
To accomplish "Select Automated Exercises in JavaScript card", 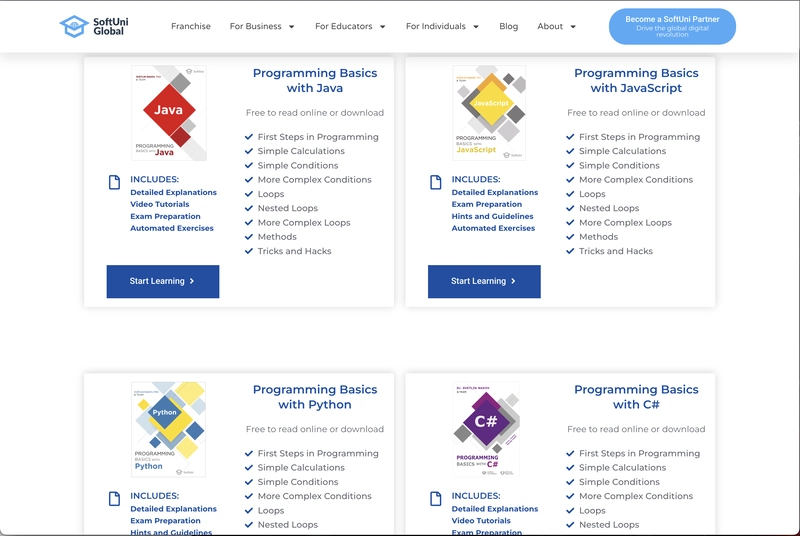I will pyautogui.click(x=493, y=228).
